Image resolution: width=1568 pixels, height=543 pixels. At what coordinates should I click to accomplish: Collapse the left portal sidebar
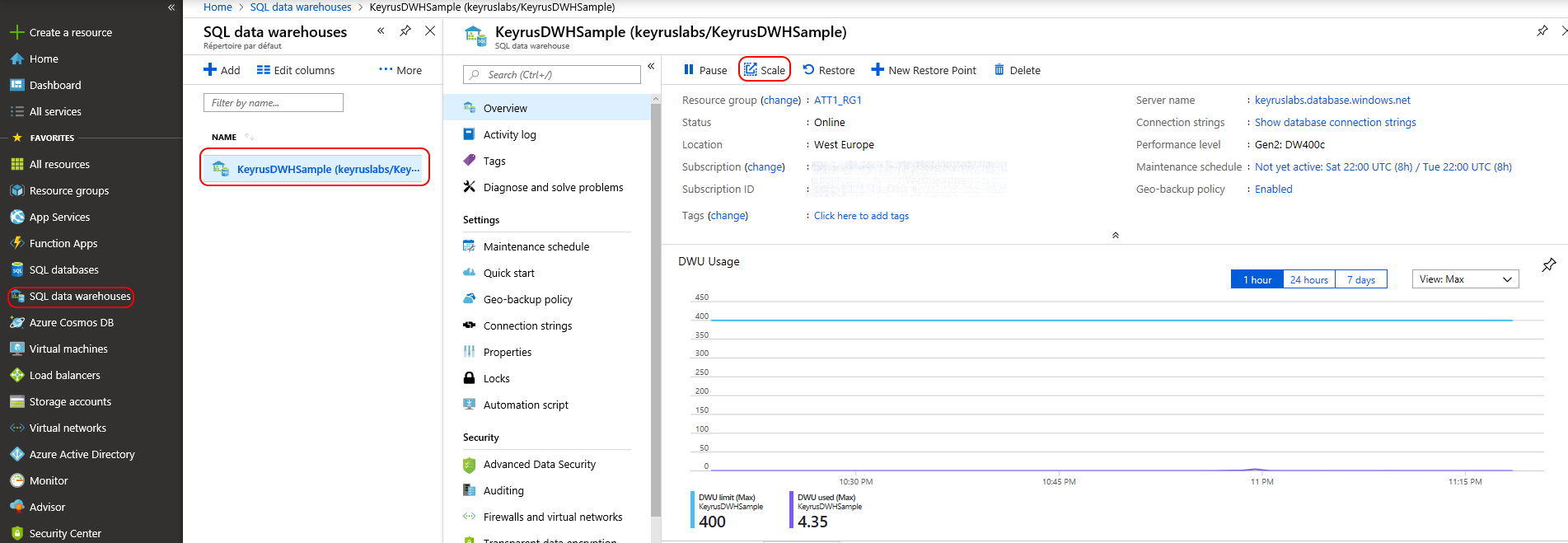(x=171, y=7)
